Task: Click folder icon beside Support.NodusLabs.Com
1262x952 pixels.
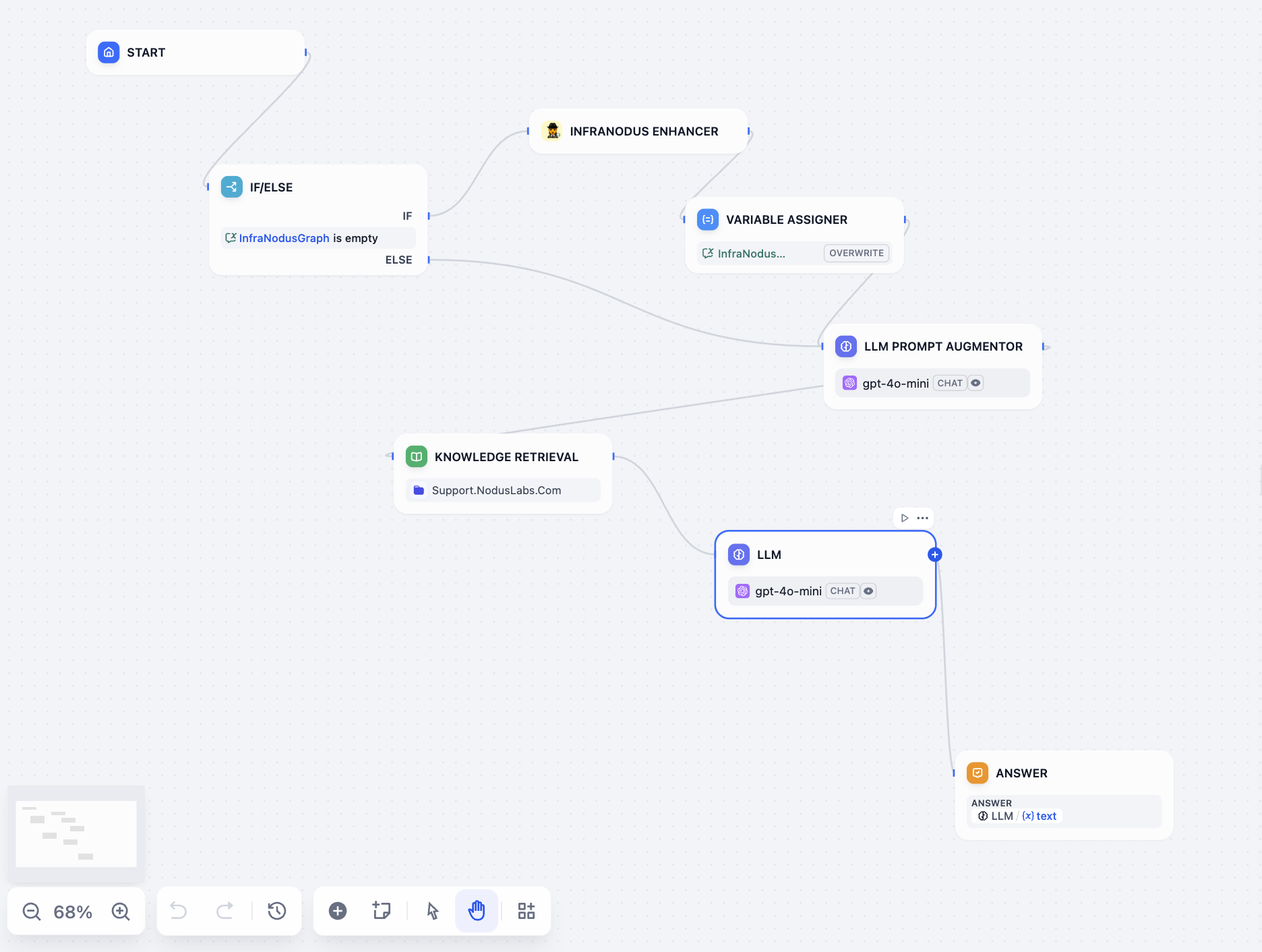Action: click(x=419, y=490)
